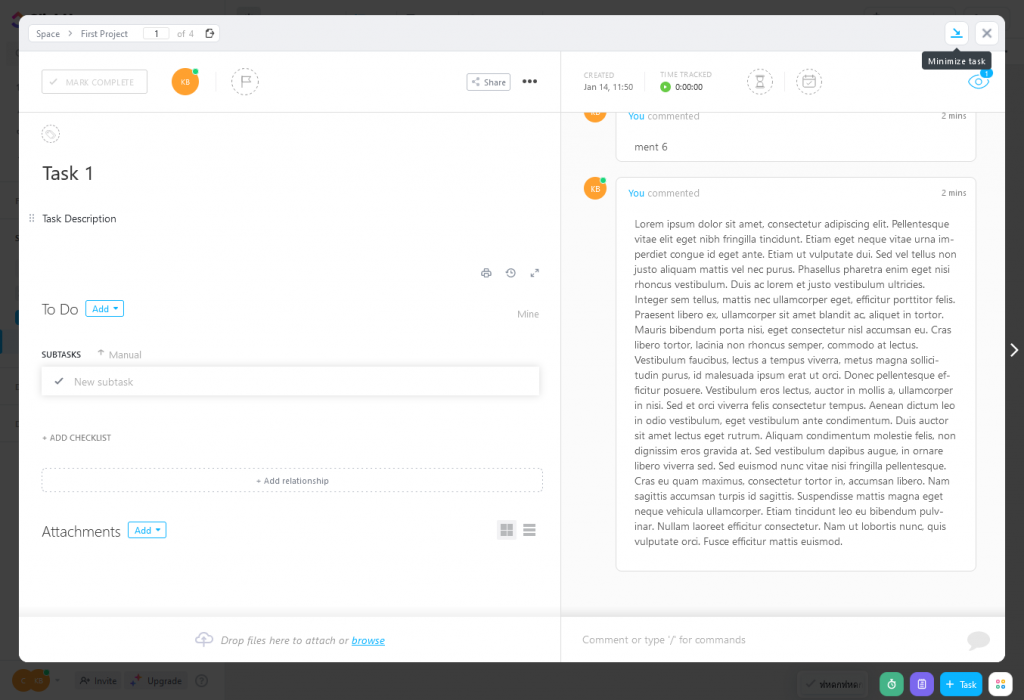Click the send comment bubble icon
1024x700 pixels.
978,640
